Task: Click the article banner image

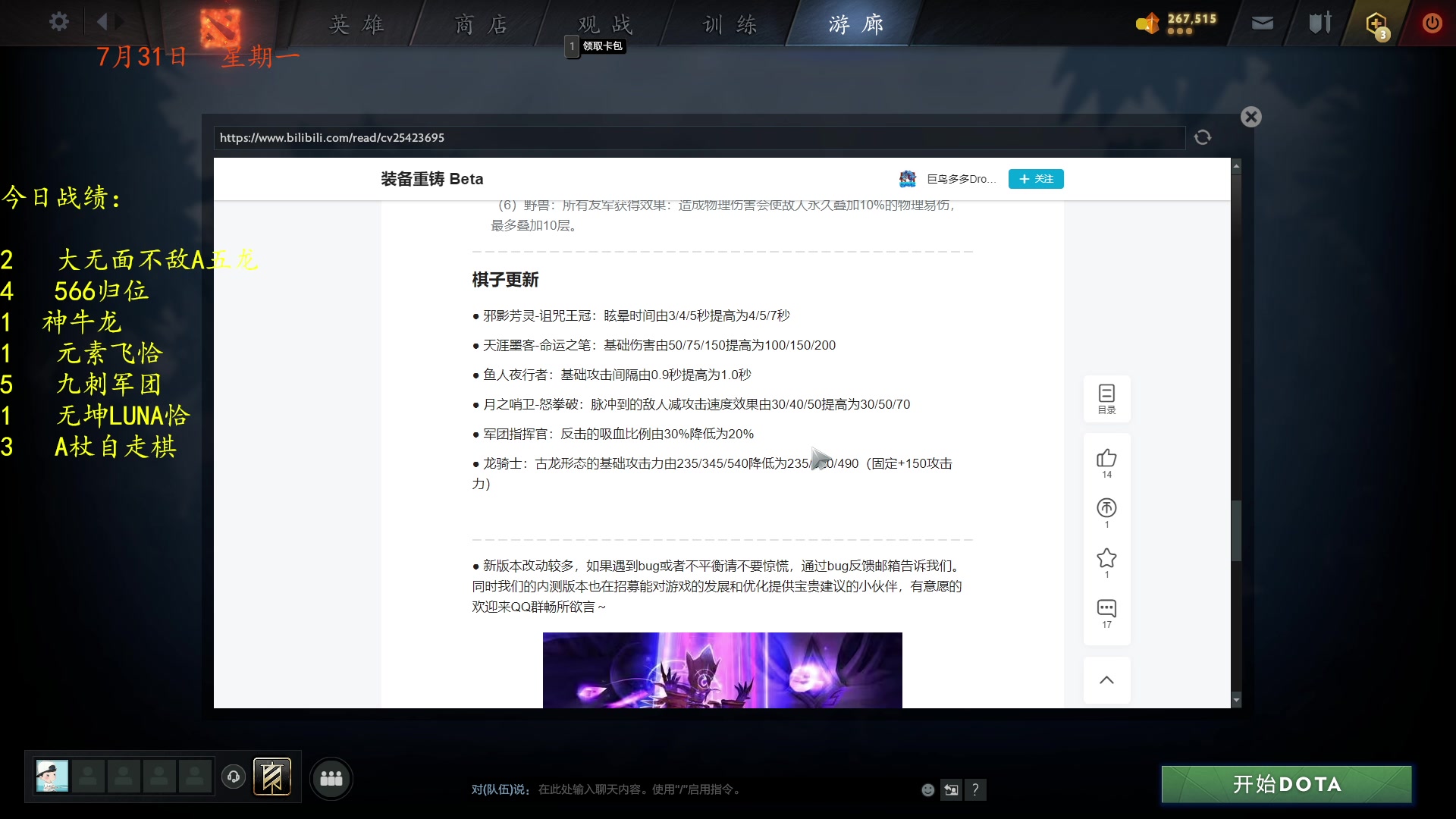Action: (x=722, y=670)
